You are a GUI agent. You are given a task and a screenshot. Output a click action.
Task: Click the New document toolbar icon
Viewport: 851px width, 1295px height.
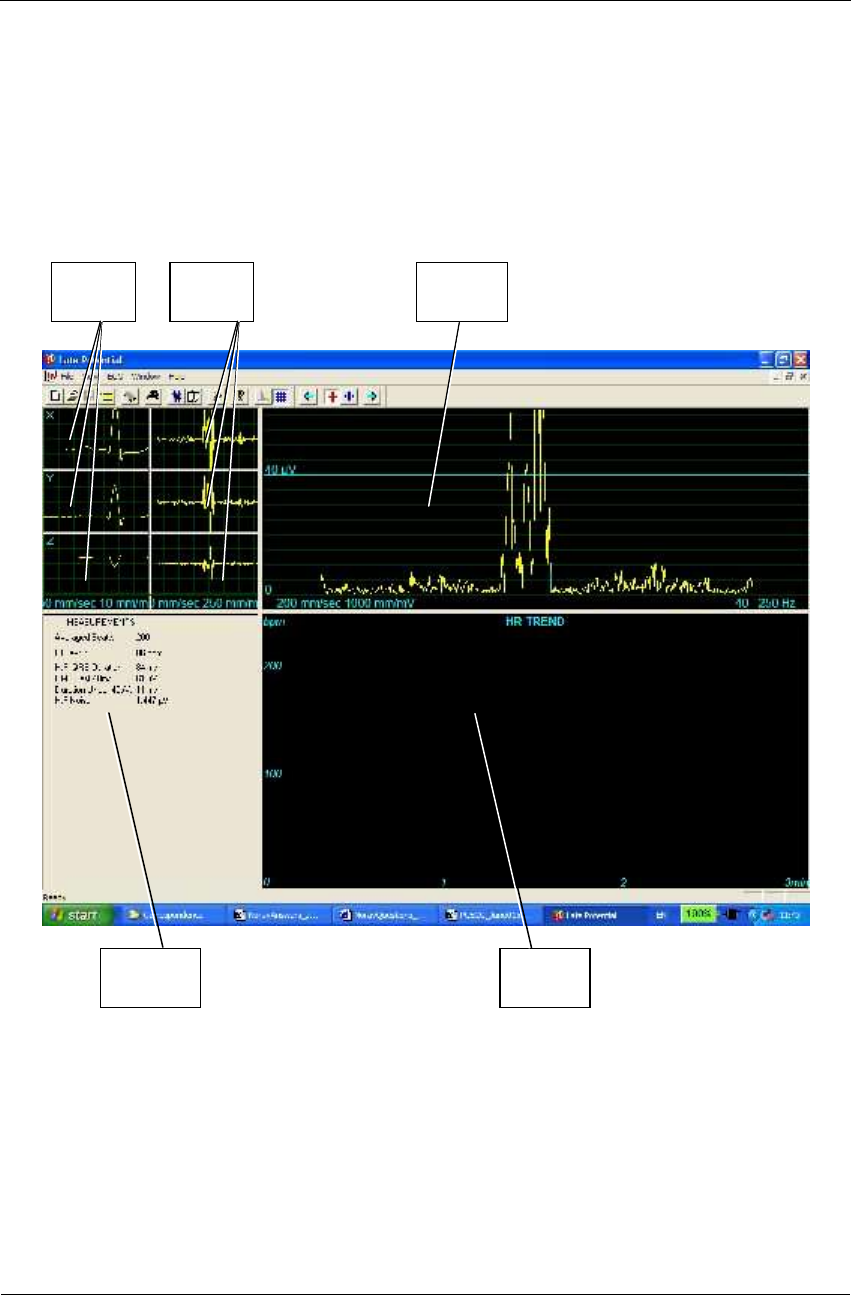click(56, 396)
